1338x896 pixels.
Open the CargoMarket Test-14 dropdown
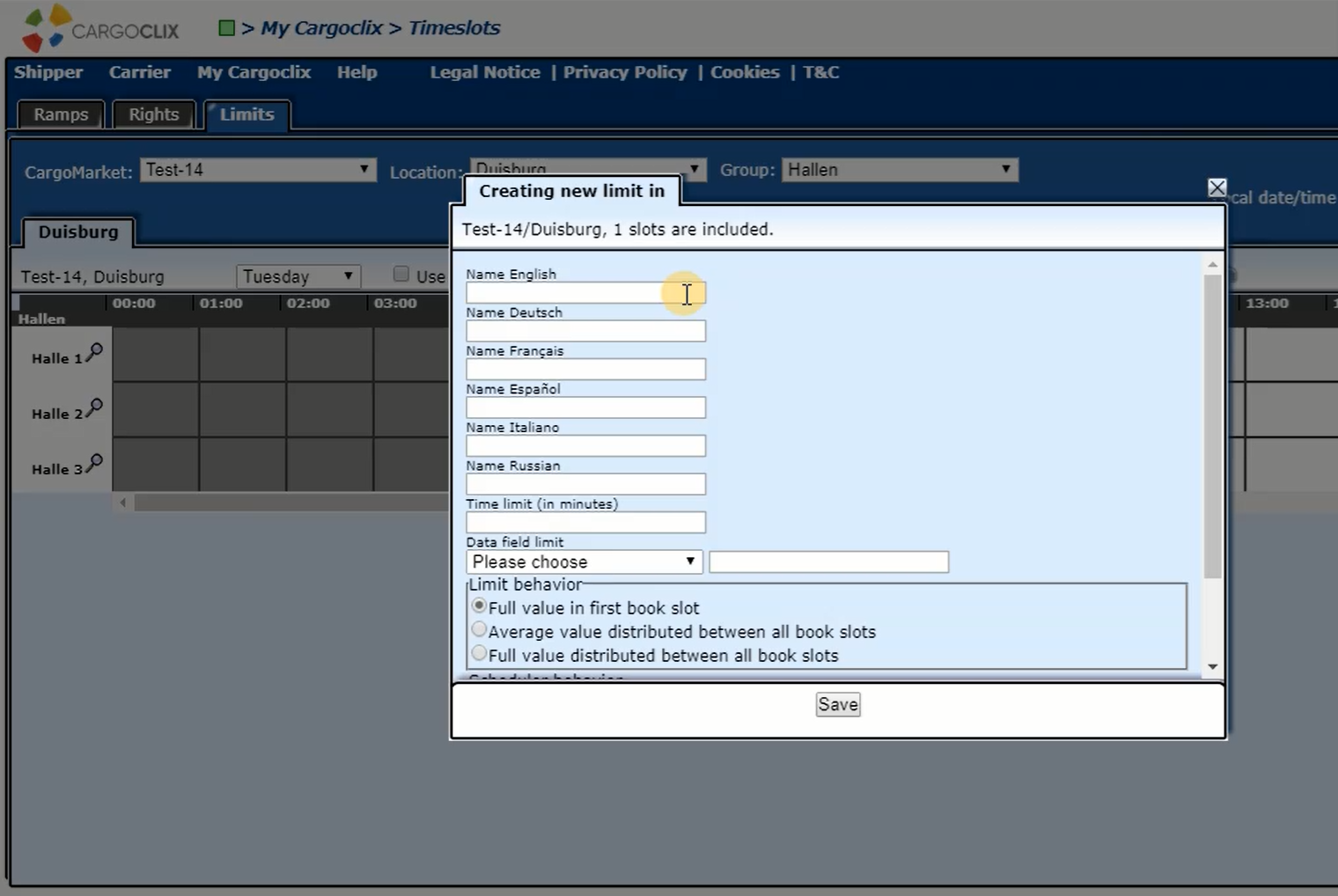(258, 170)
